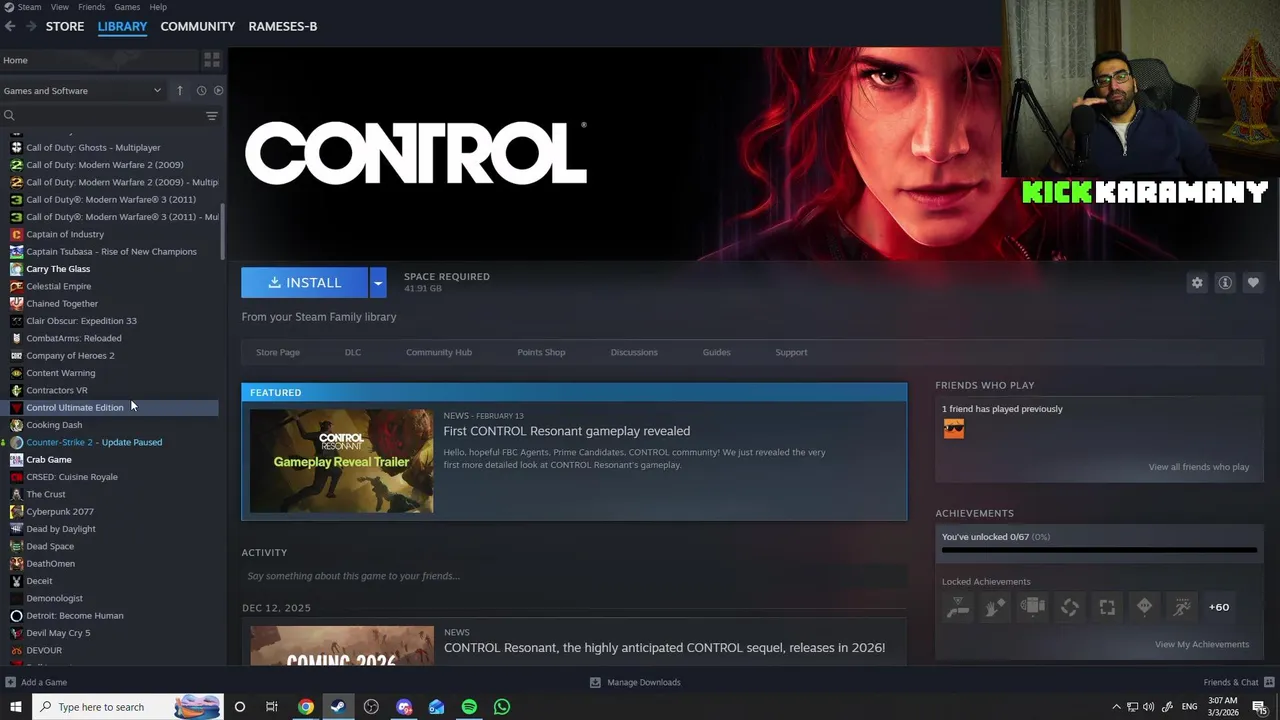Open Manage Downloads
The image size is (1280, 720).
[x=635, y=682]
